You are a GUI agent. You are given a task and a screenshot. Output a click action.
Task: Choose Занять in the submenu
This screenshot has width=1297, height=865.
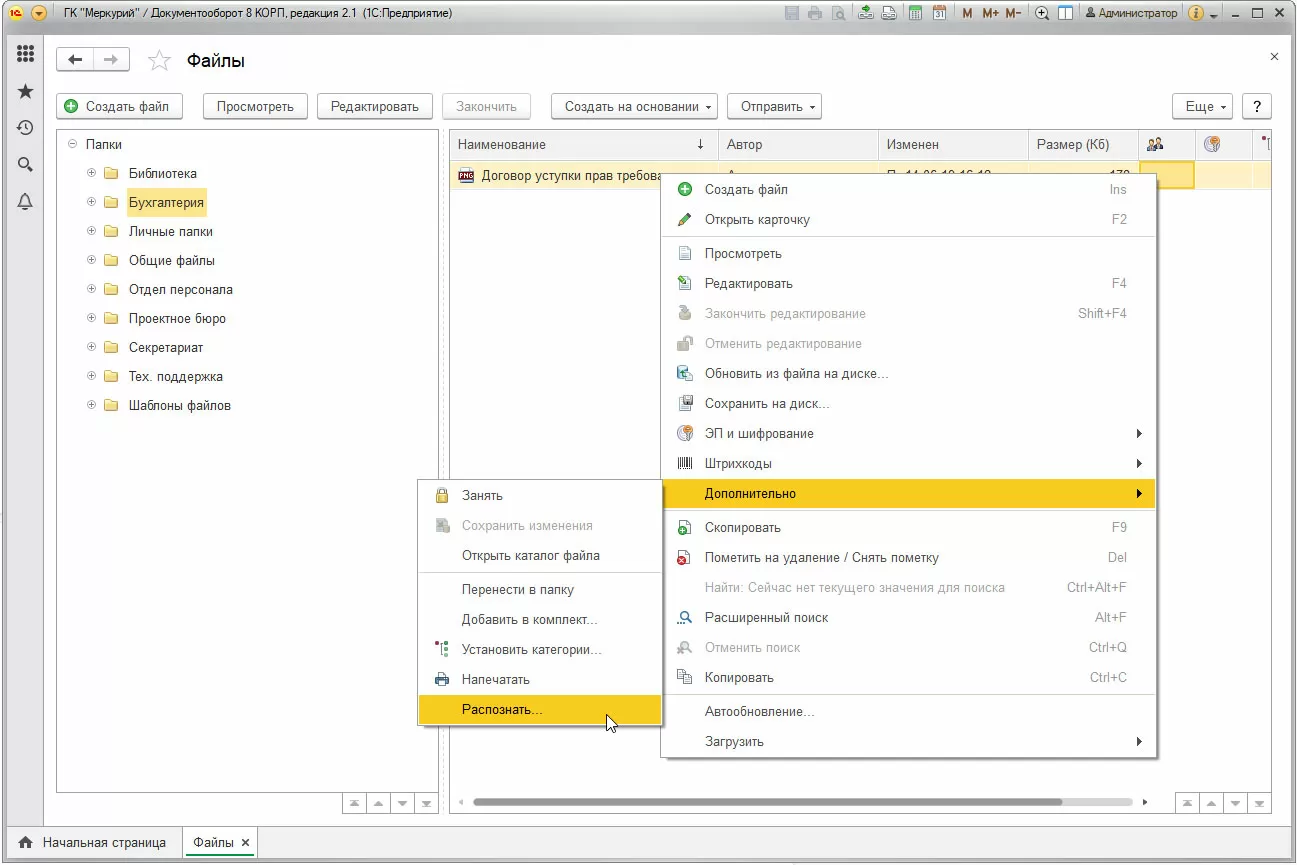539,495
